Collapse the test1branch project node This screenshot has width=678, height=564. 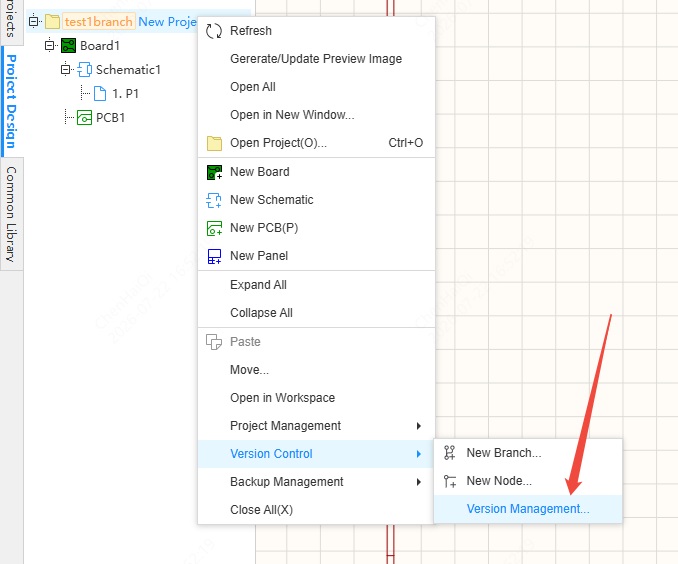[34, 21]
